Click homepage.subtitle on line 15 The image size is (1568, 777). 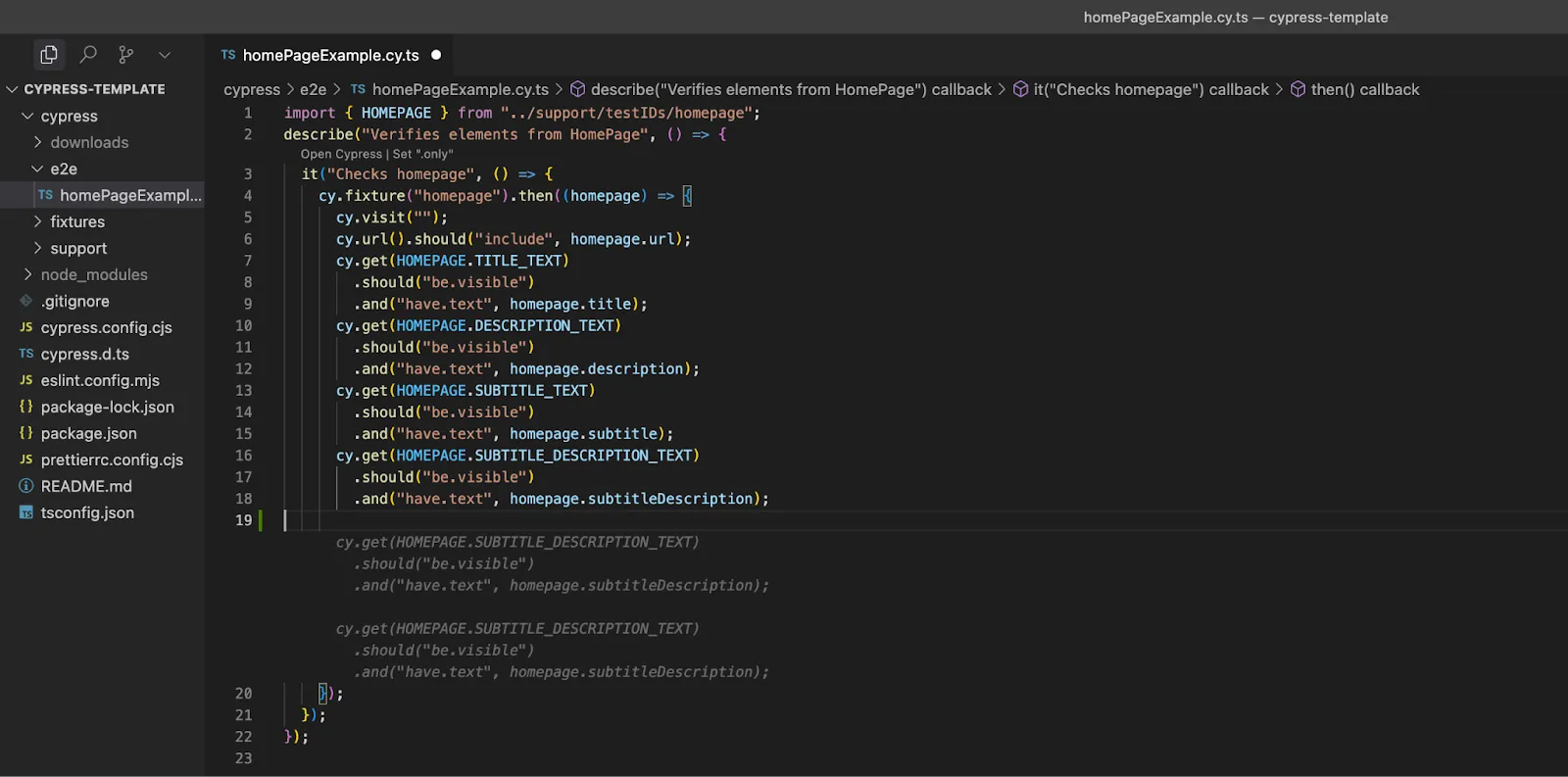[584, 434]
